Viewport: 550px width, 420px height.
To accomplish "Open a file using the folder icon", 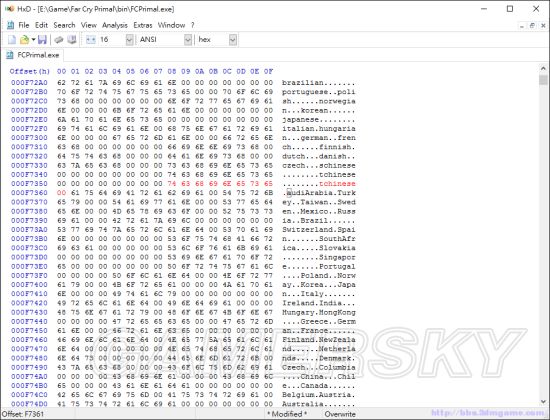I will 24,40.
